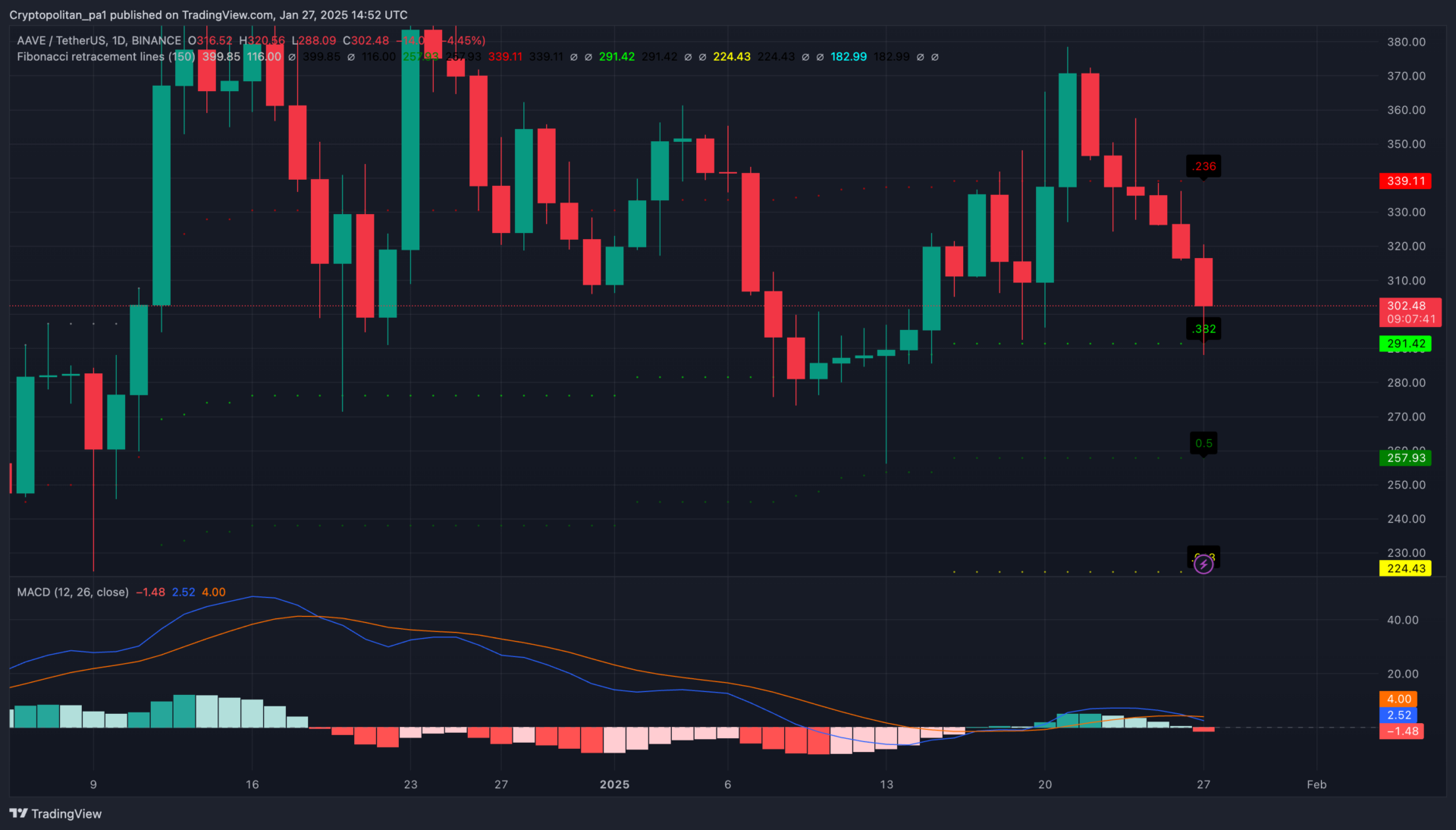This screenshot has height=830, width=1456.
Task: Click the TradingView logo at bottom left
Action: point(55,813)
